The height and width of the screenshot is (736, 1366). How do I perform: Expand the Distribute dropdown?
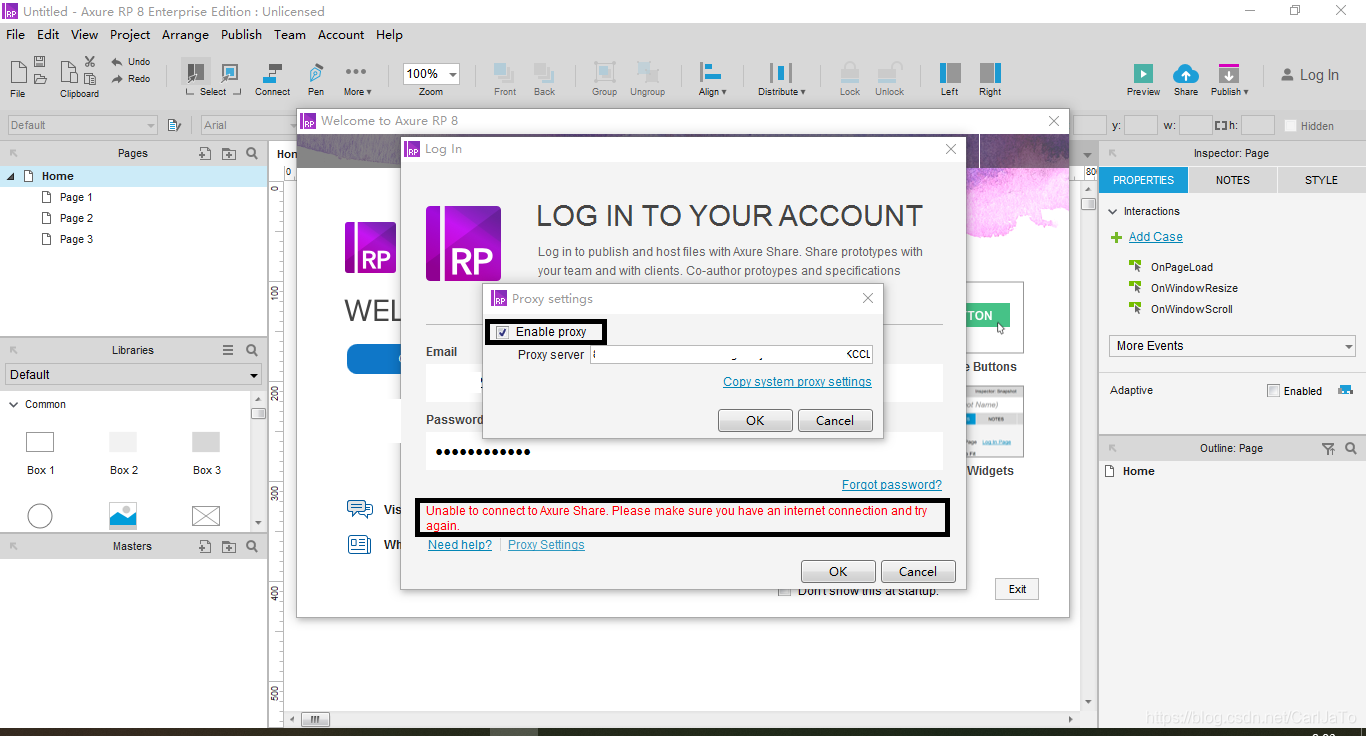point(781,80)
